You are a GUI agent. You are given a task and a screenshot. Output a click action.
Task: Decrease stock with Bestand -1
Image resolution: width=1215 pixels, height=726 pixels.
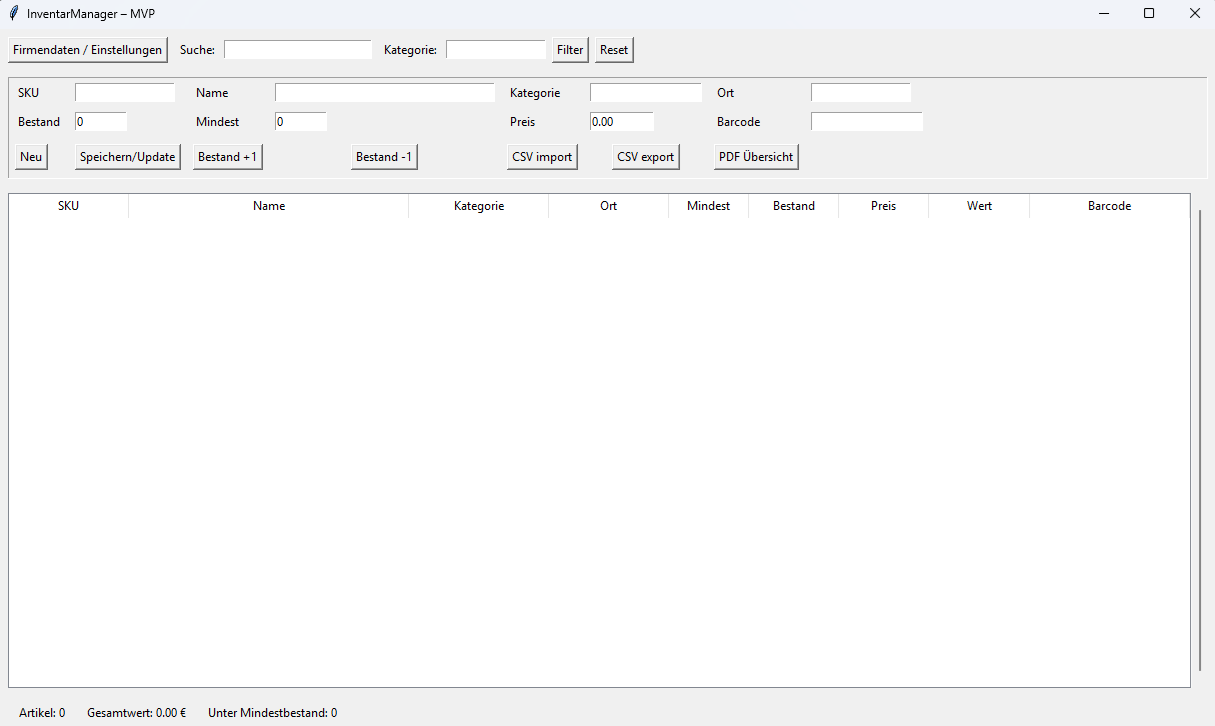click(384, 157)
